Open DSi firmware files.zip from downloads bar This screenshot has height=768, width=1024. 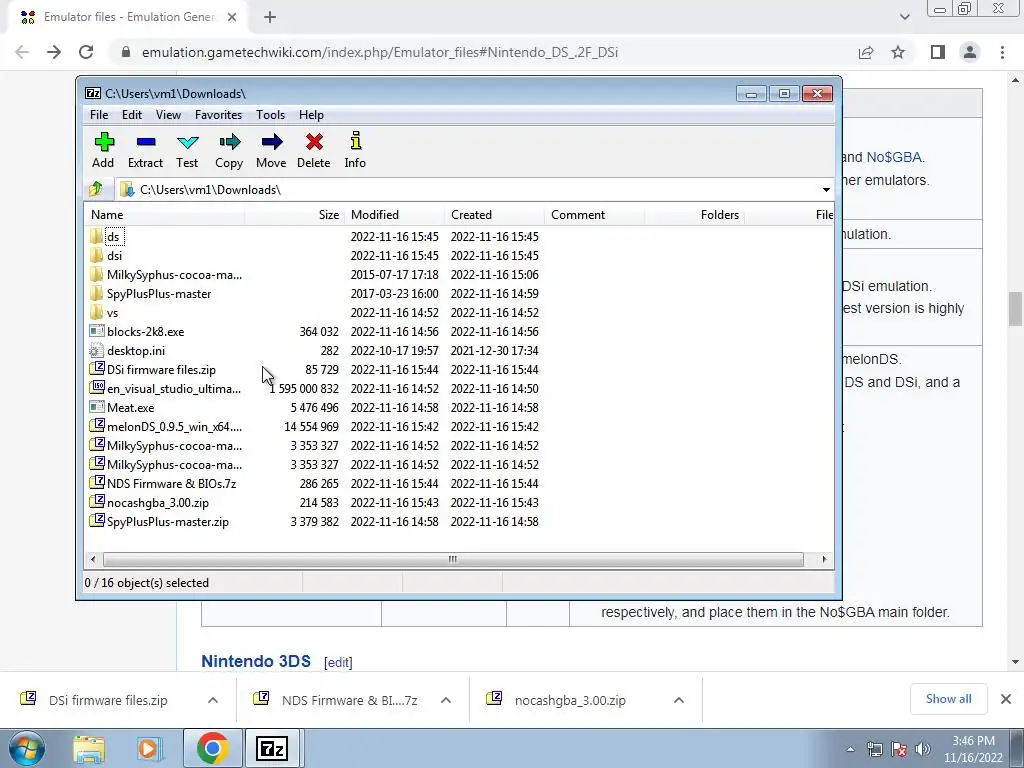[x=108, y=700]
